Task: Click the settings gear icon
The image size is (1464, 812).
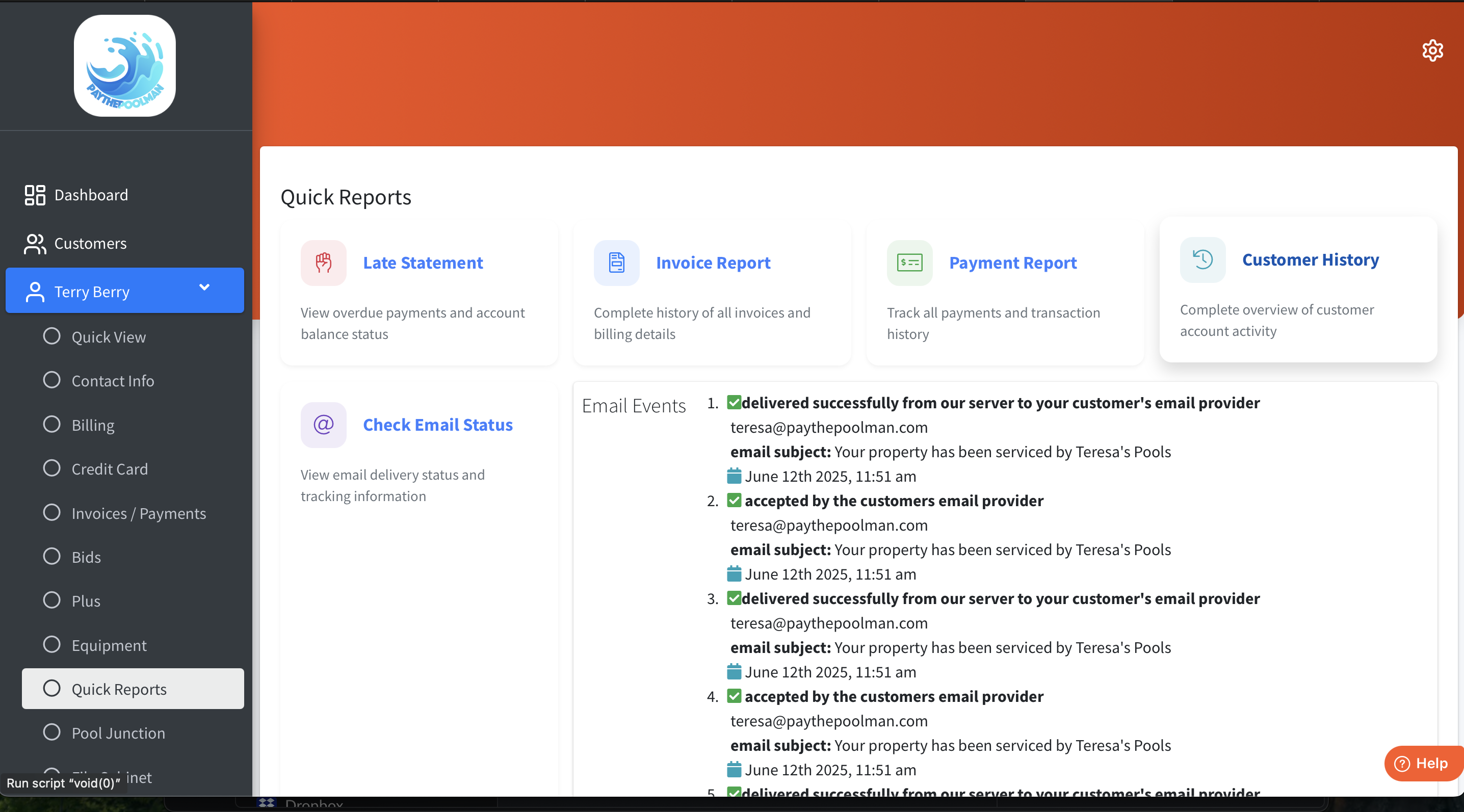Action: coord(1432,50)
